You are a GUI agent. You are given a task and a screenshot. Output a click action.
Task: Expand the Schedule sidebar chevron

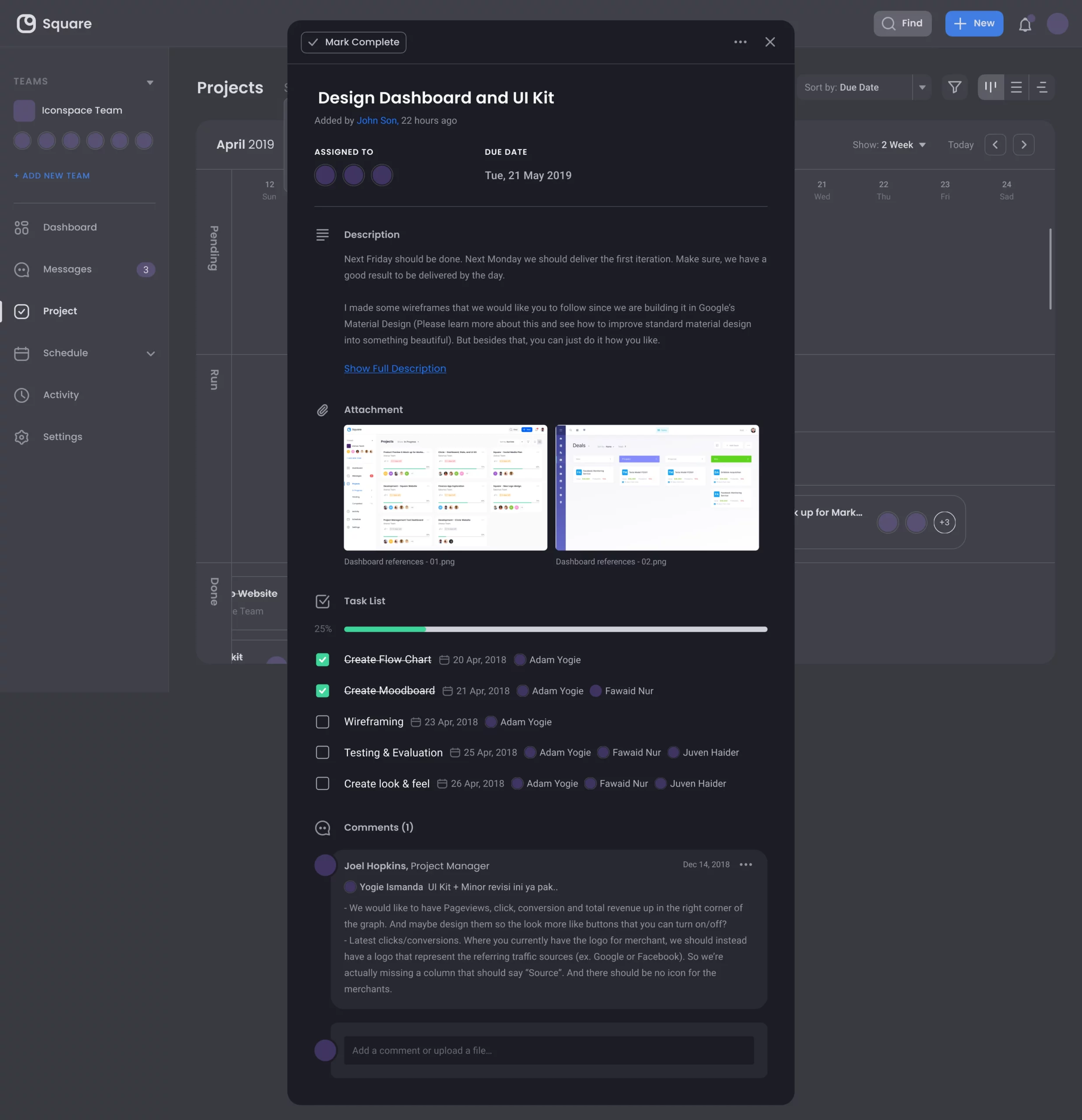click(150, 353)
